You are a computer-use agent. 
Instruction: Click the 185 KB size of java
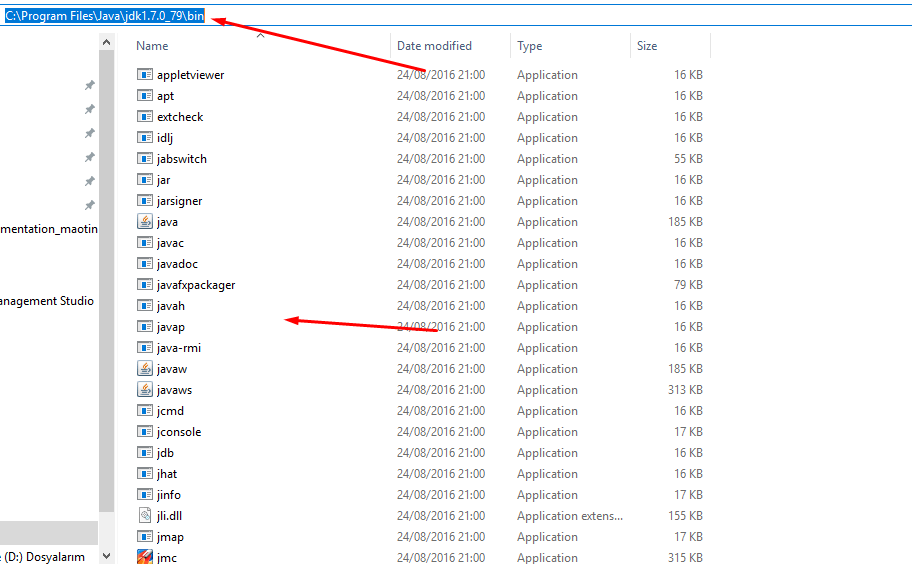coord(685,222)
